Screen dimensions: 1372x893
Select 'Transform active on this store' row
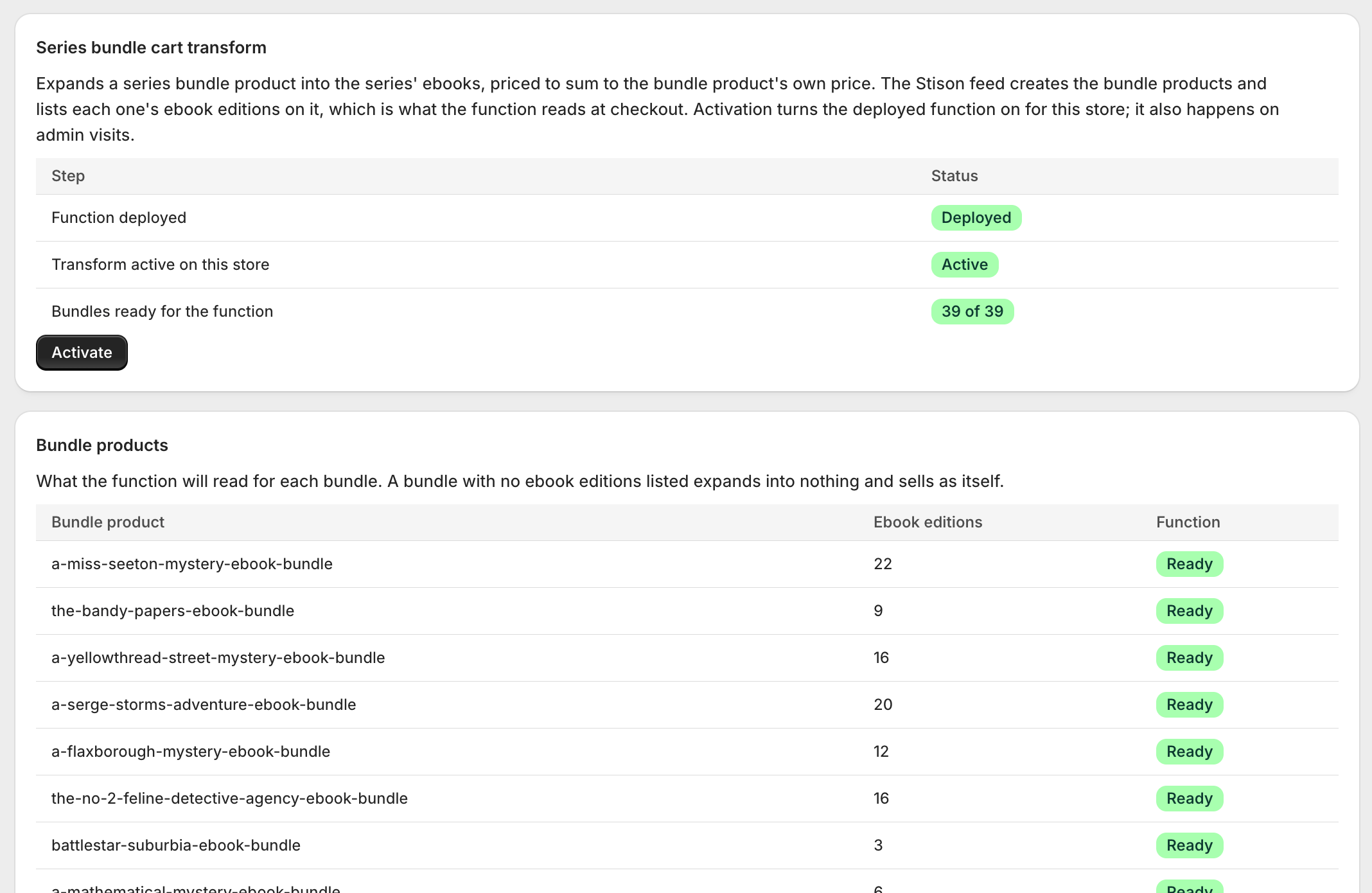coord(687,265)
